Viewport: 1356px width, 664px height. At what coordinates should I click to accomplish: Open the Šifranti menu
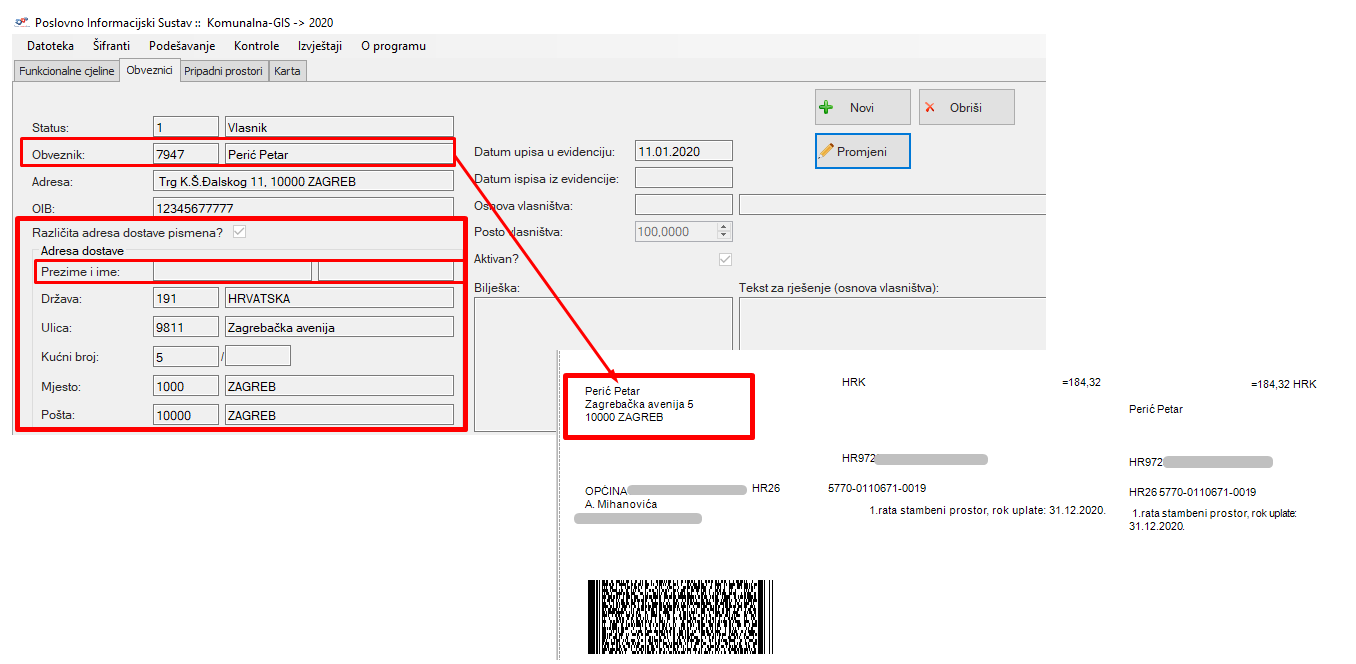pyautogui.click(x=111, y=46)
